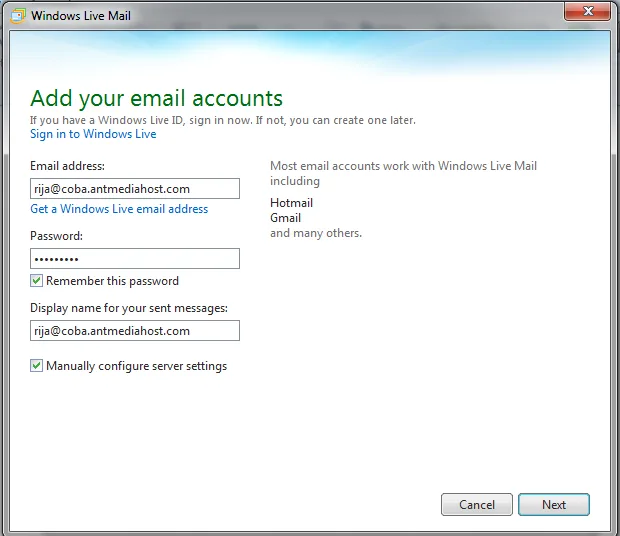Click the Display name for sent messages field
Screen dimensions: 620x536
pos(135,330)
